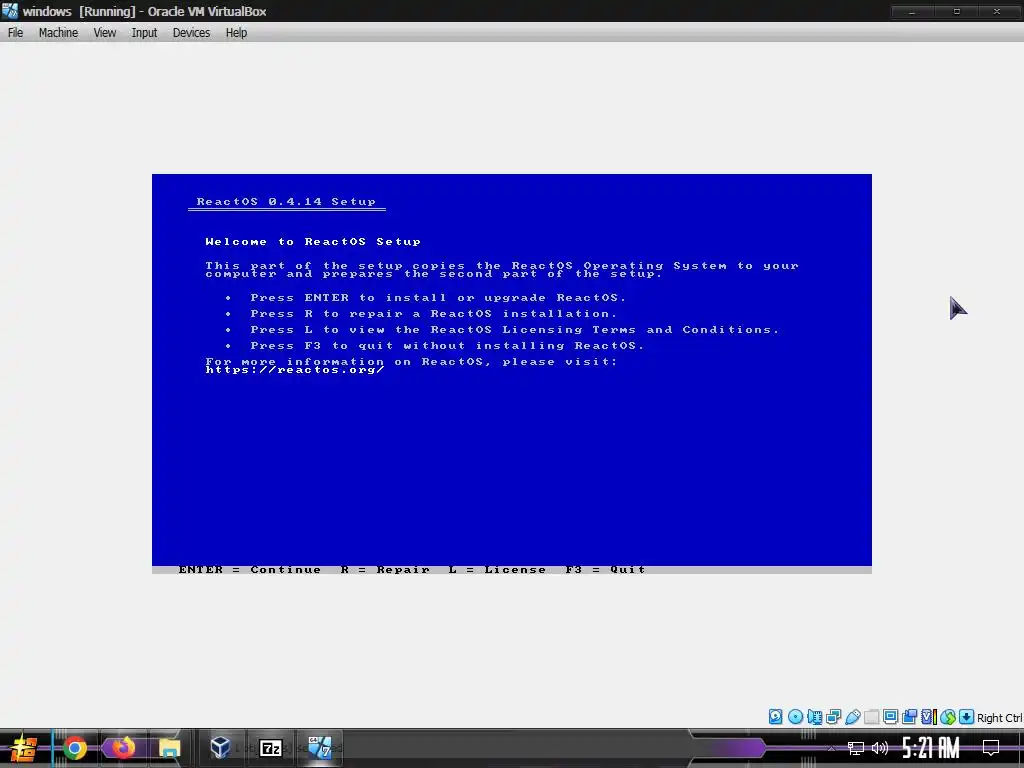
Task: Click the https://reactos.org/ URL text
Action: pyautogui.click(x=295, y=370)
